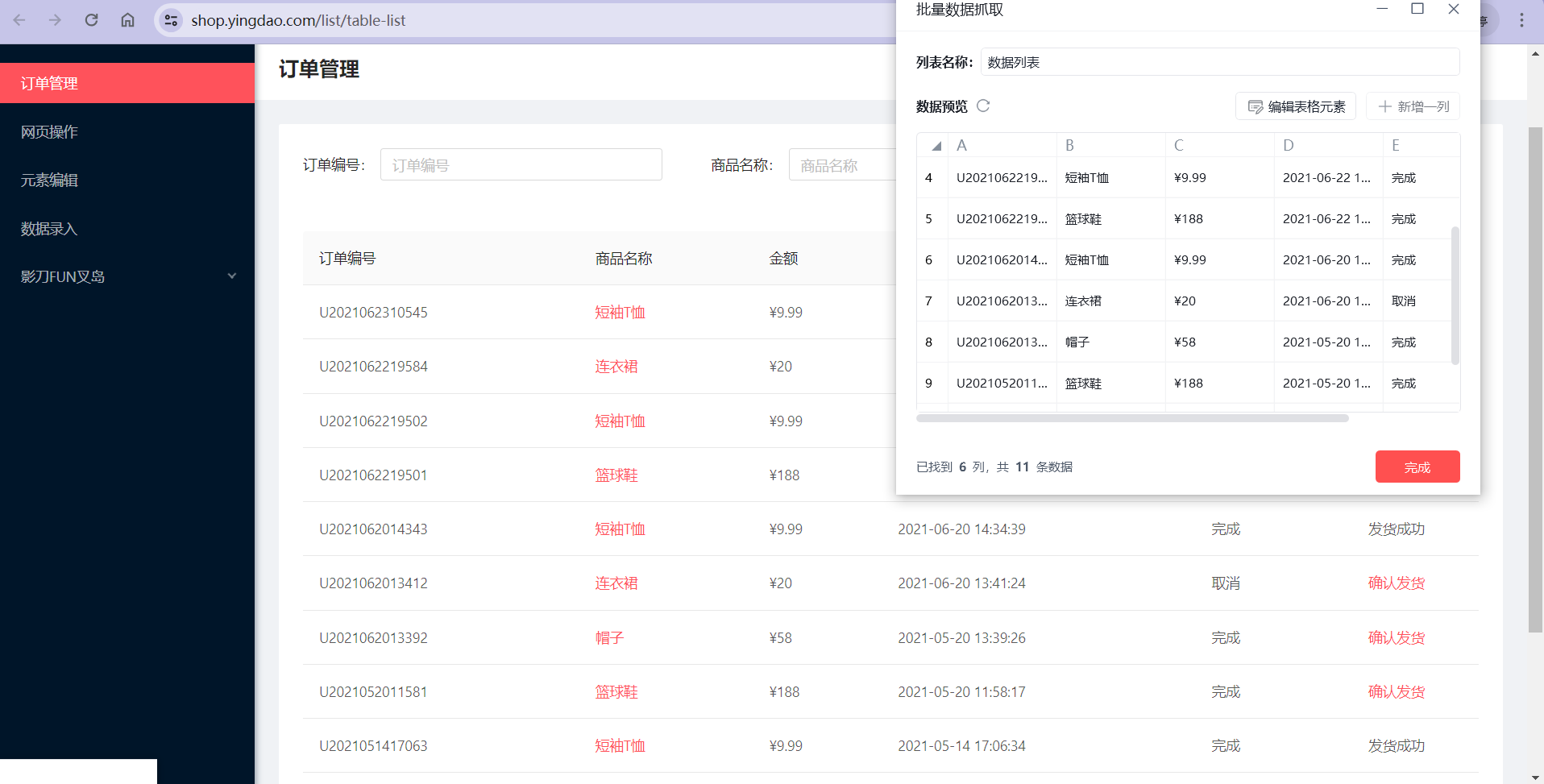The height and width of the screenshot is (784, 1544).
Task: Open the 帽子 product link
Action: (x=609, y=637)
